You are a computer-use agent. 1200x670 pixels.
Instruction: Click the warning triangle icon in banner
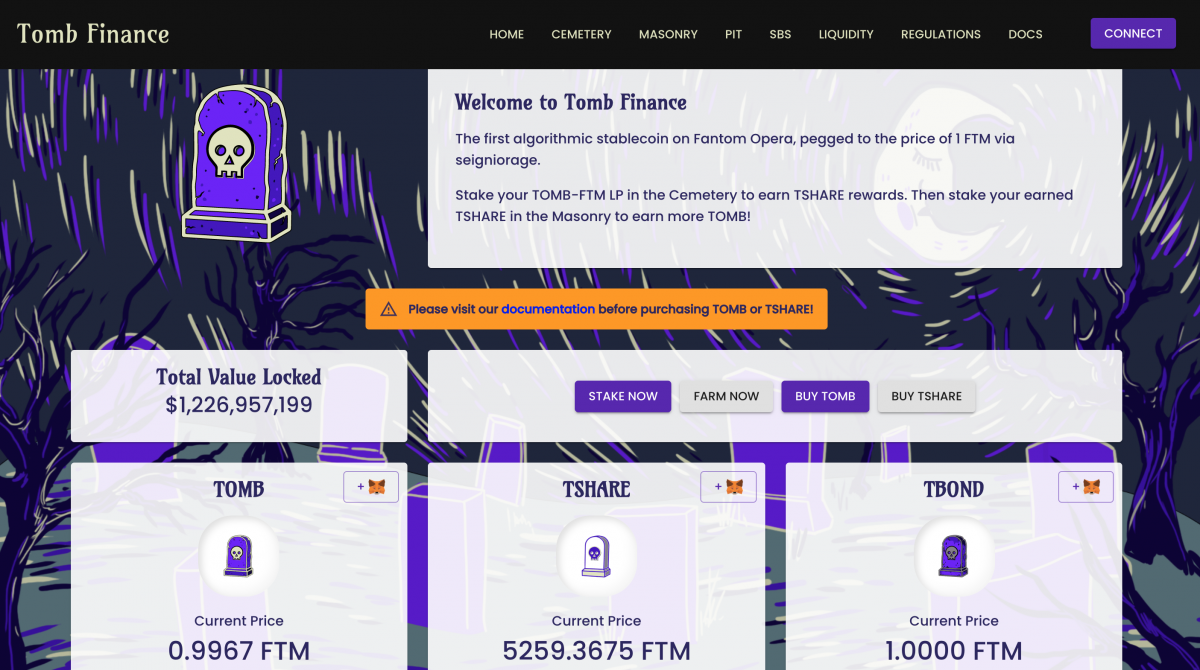389,309
